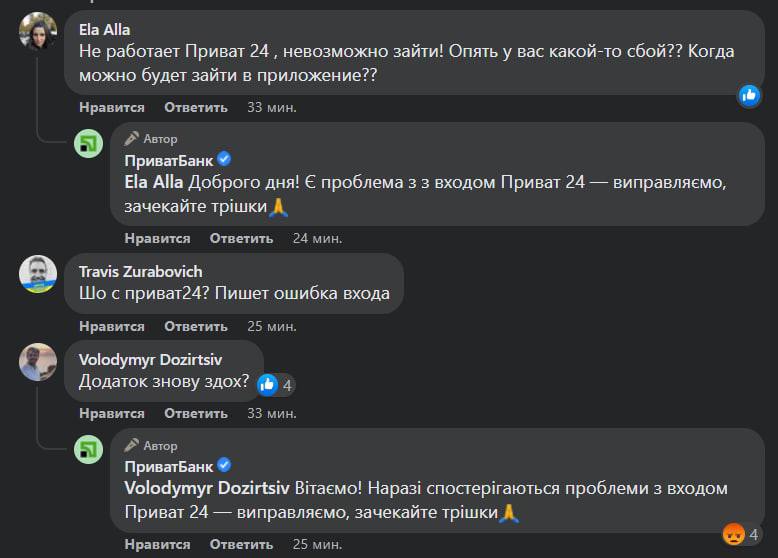Reply to Ela Alla's comment via Ответить
This screenshot has width=778, height=558.
[x=196, y=107]
